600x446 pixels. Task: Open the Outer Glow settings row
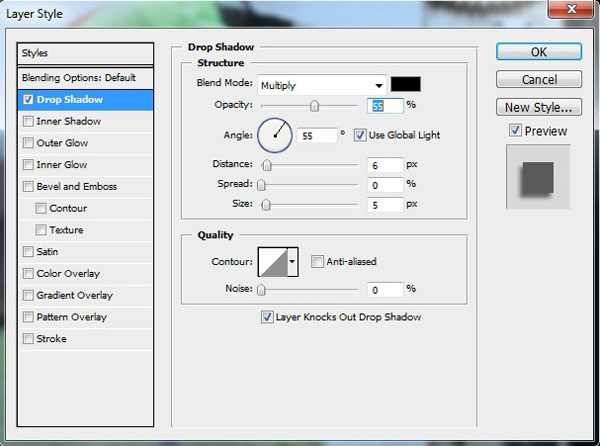(x=85, y=143)
